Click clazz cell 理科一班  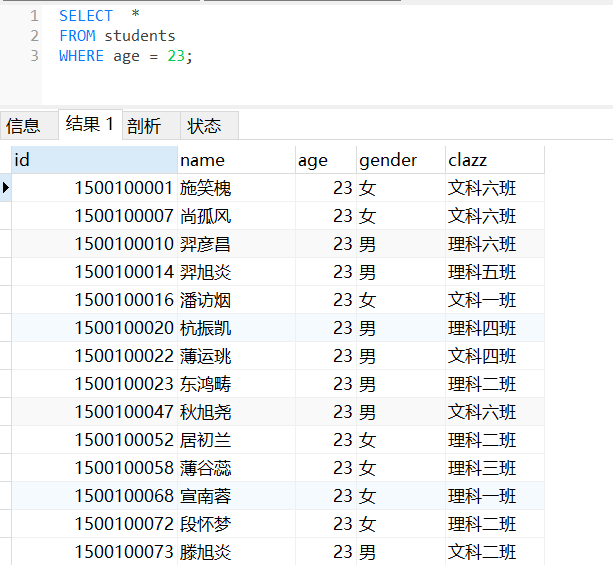tap(495, 496)
